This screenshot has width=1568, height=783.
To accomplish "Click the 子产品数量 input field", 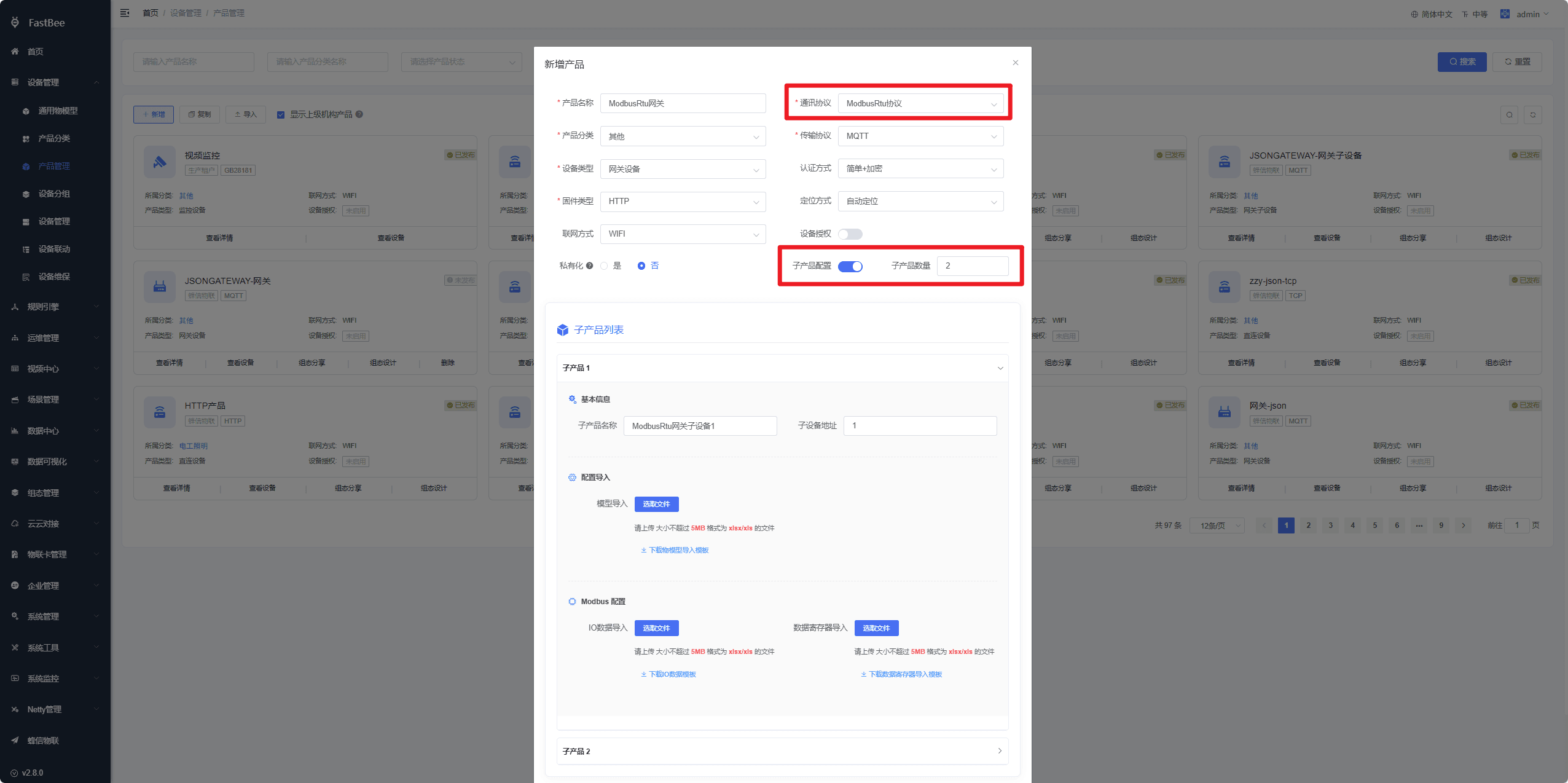I will [973, 266].
